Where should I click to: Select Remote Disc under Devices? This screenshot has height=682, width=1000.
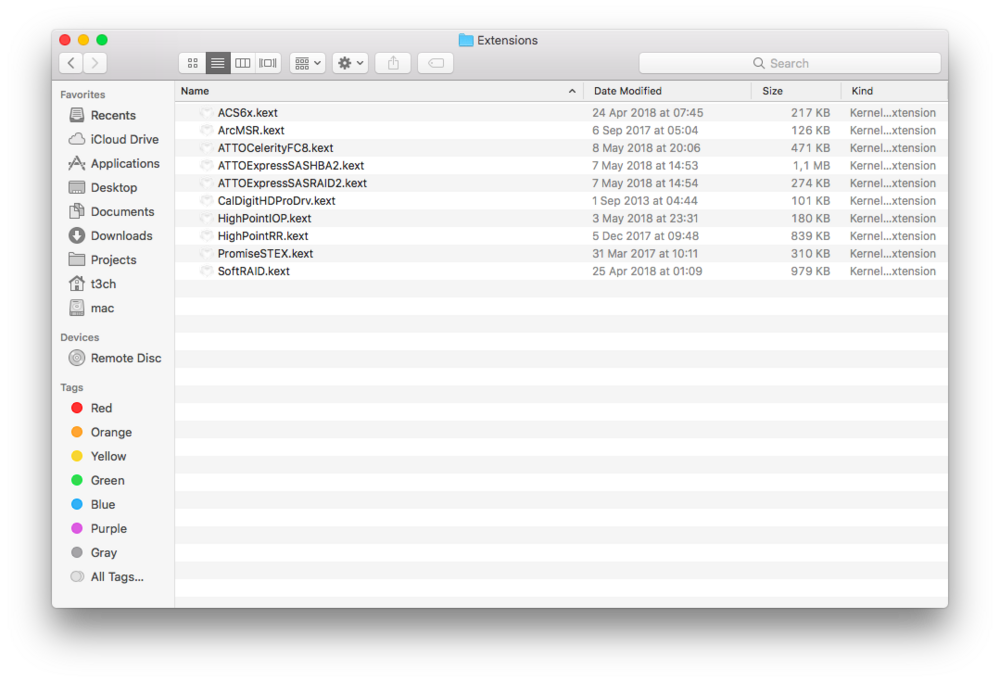(125, 358)
